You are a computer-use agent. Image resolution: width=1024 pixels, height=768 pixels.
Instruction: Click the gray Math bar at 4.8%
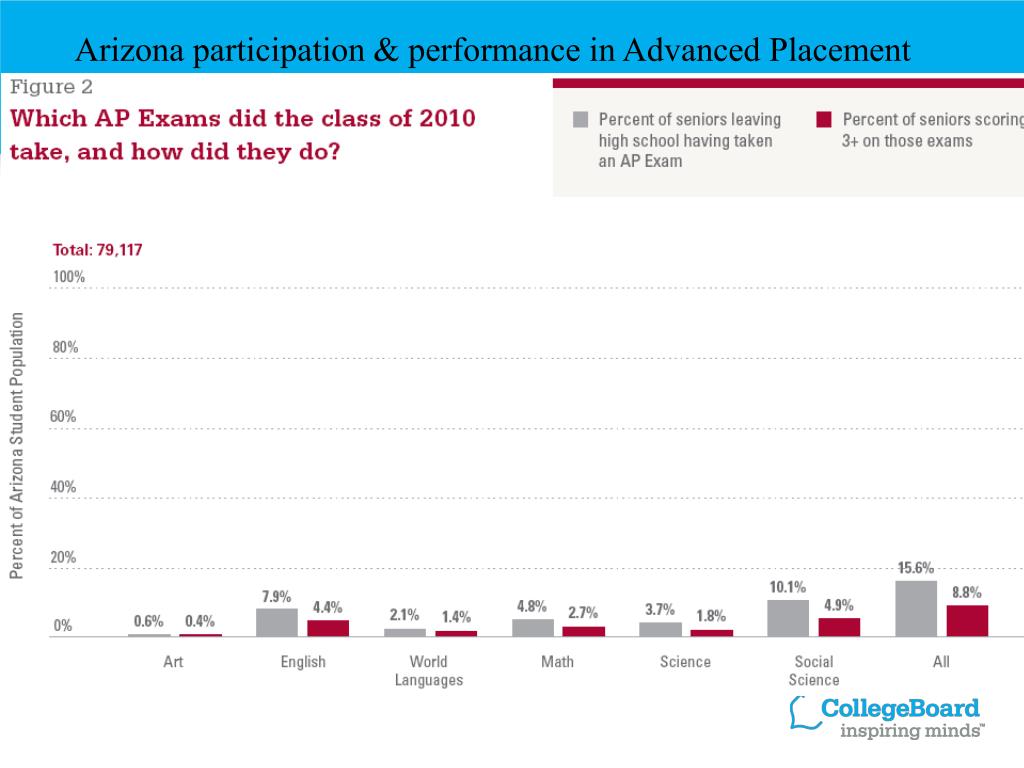click(533, 628)
